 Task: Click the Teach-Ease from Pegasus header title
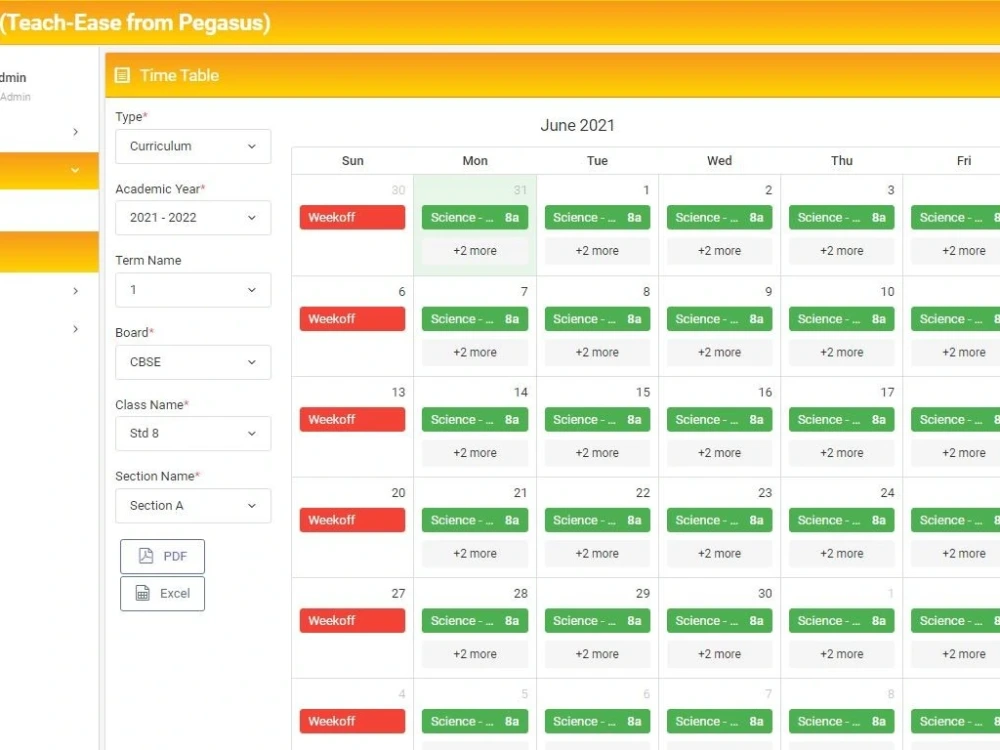pyautogui.click(x=135, y=22)
